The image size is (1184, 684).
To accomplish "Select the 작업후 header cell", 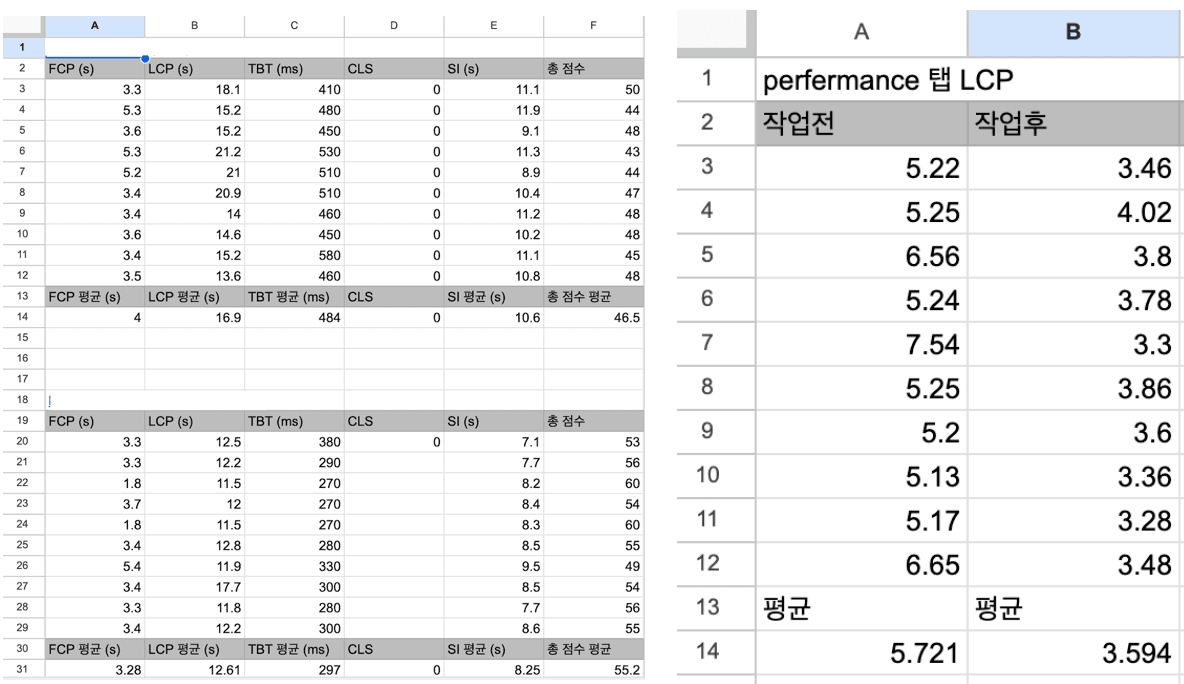I will click(1074, 124).
